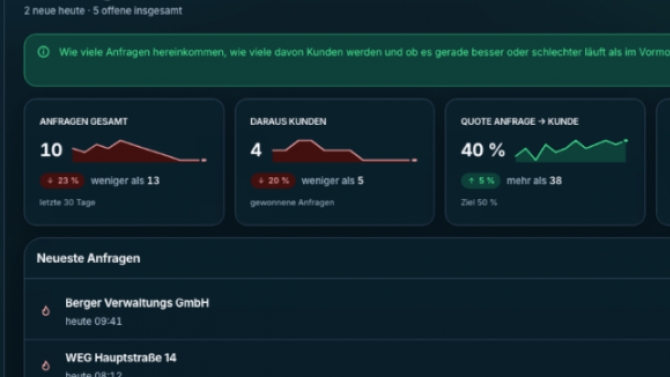Click the green banner text about Anfragen
The image size is (670, 377).
point(364,52)
